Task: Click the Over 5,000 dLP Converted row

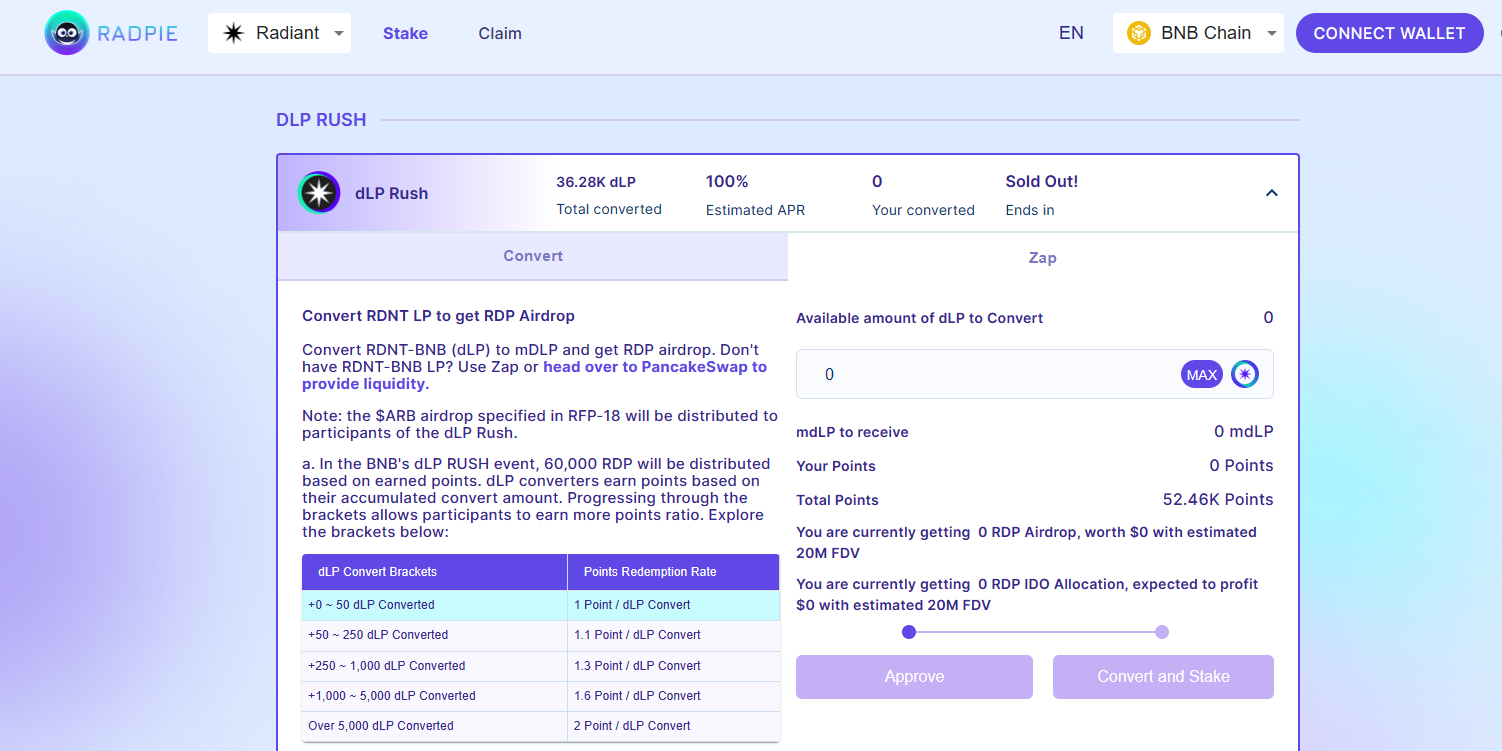Action: (x=541, y=726)
